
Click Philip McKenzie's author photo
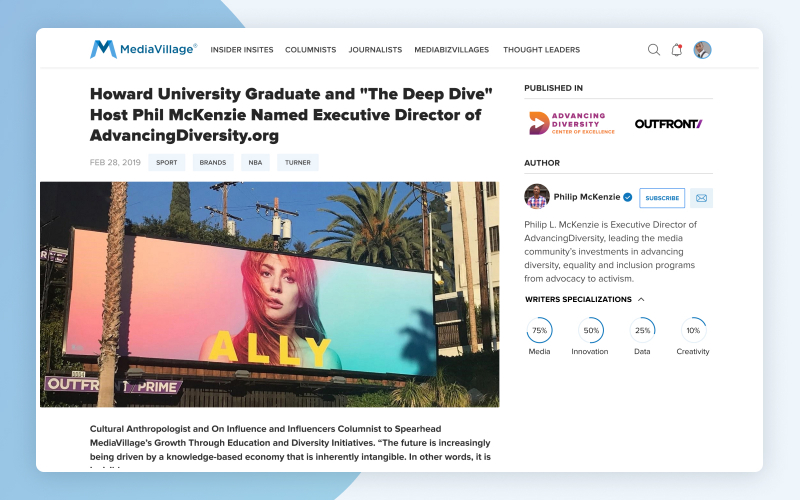click(536, 196)
